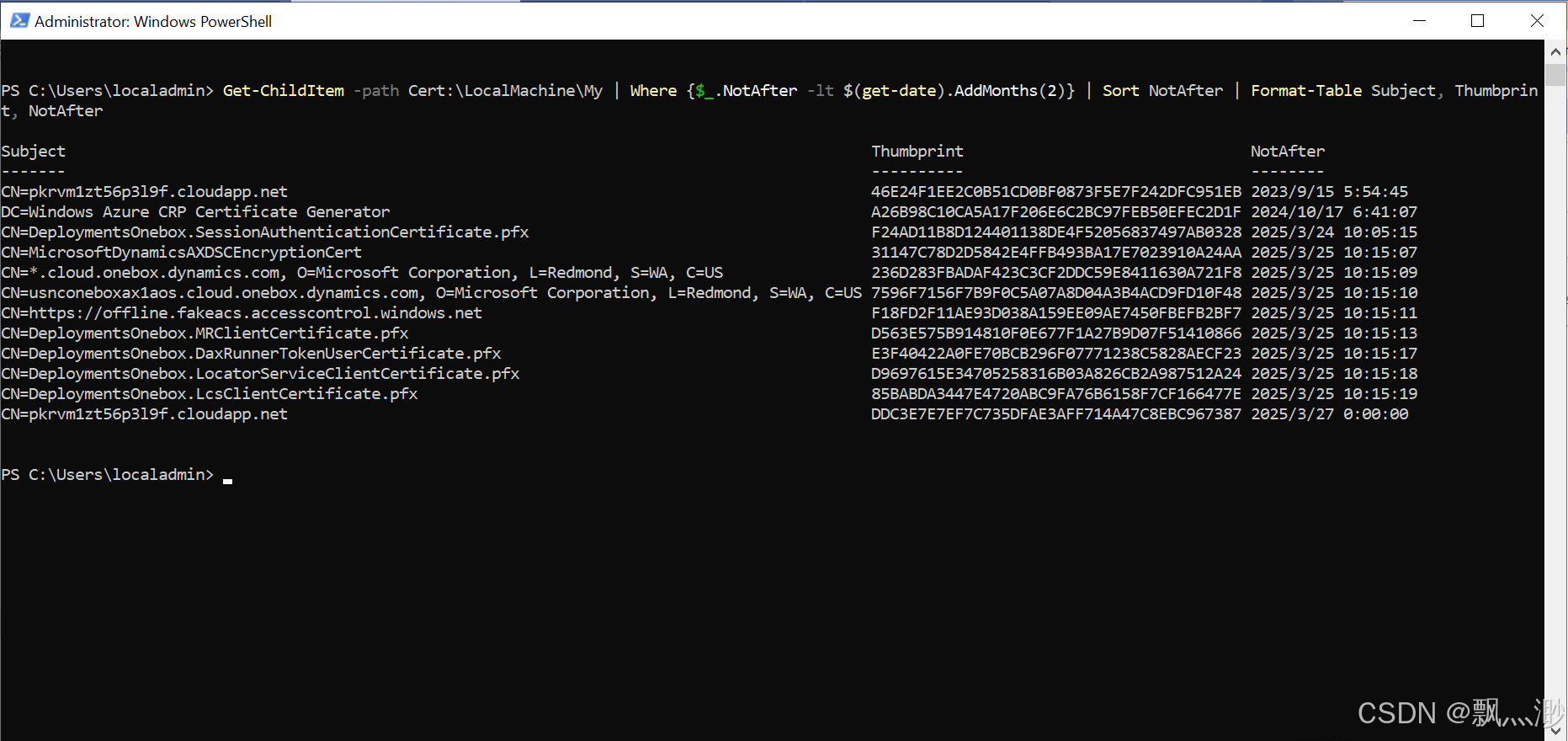Click thumbprint DDC3E7E7EF7C735DFAE3AFF714A47C8EBC967387
The height and width of the screenshot is (741, 1568).
pyautogui.click(x=1056, y=414)
